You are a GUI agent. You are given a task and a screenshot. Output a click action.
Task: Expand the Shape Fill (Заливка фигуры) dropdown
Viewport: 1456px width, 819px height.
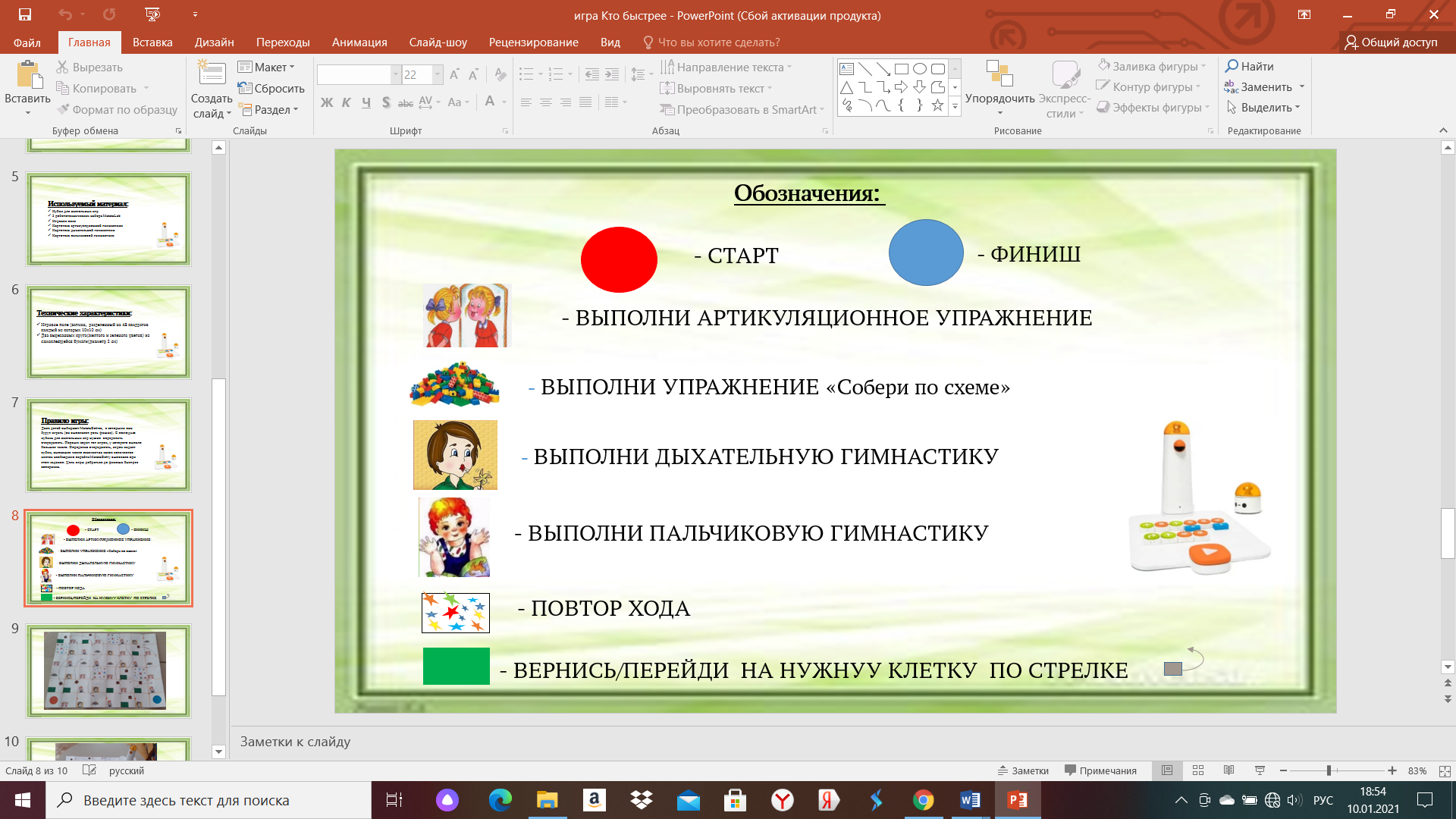pyautogui.click(x=1203, y=67)
